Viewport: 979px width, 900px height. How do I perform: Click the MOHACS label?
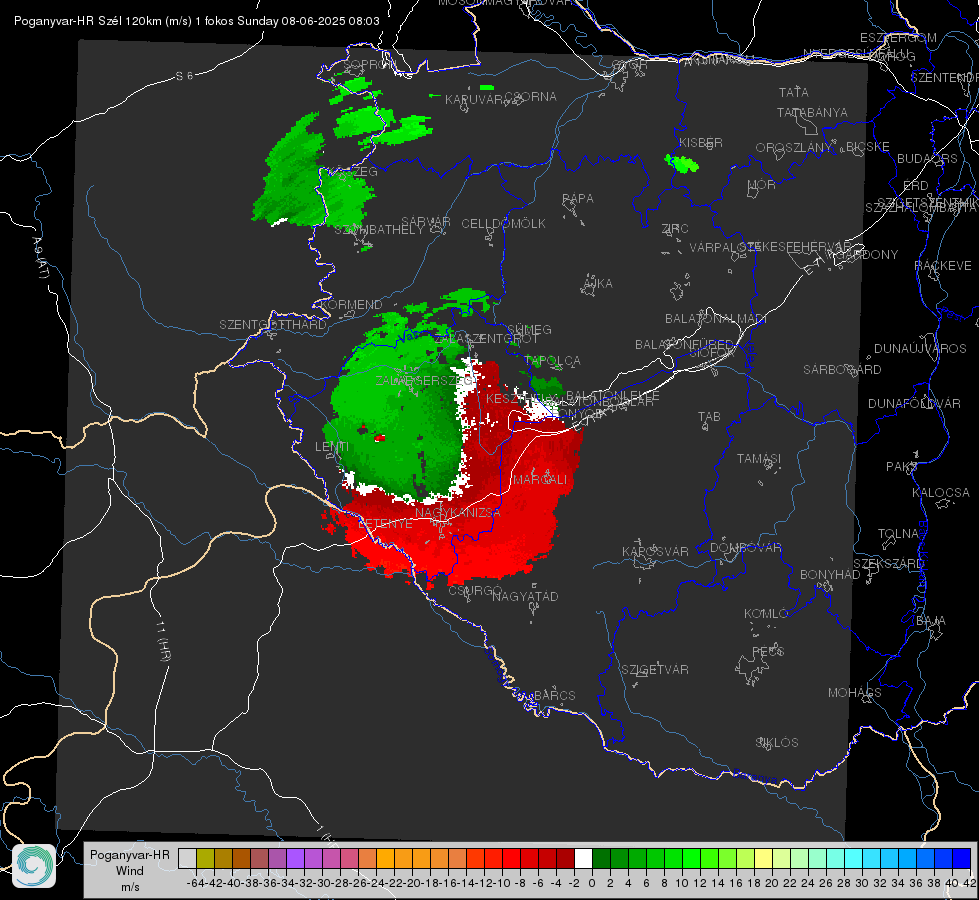[855, 693]
